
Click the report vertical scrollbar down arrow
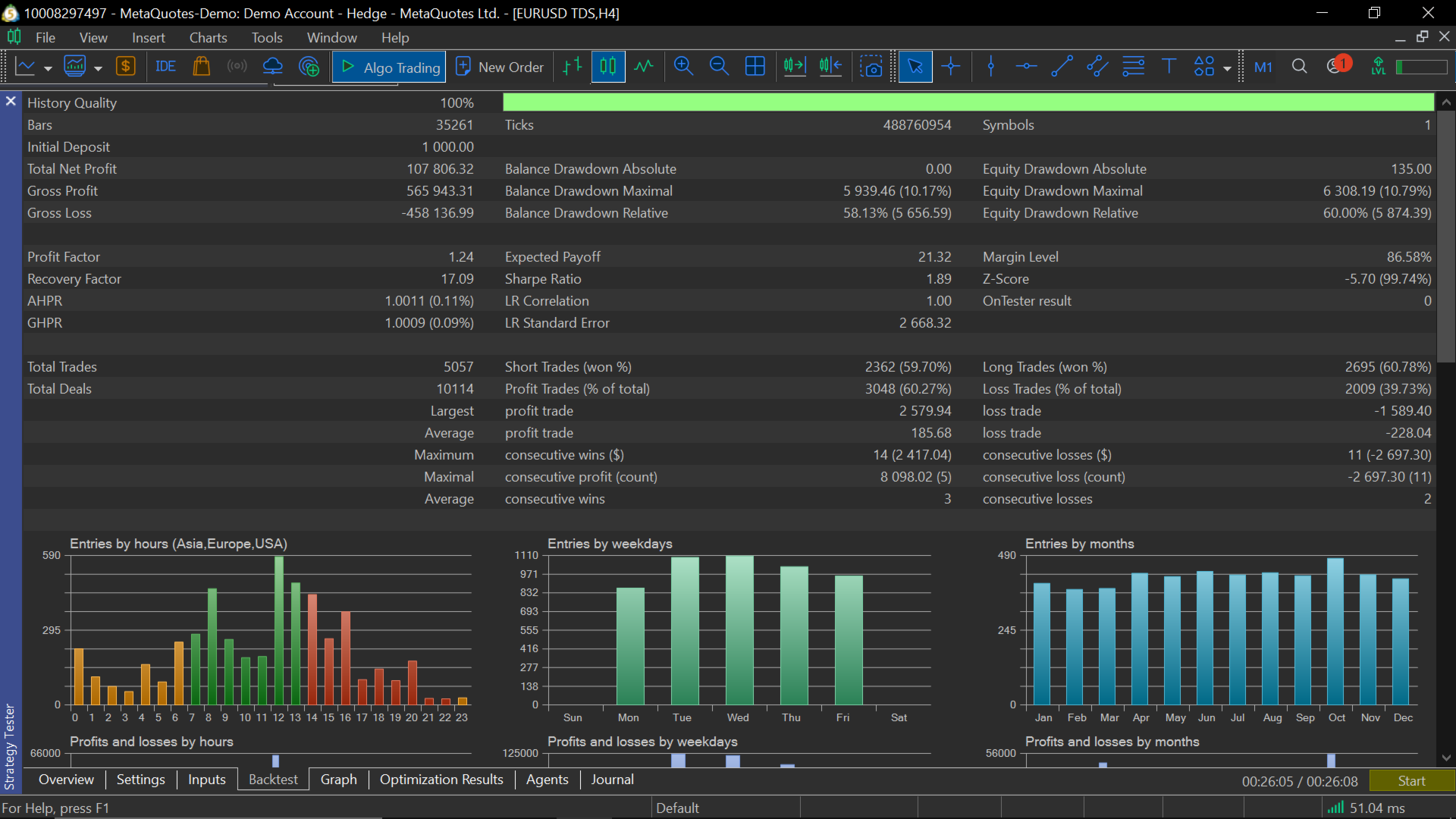tap(1446, 758)
